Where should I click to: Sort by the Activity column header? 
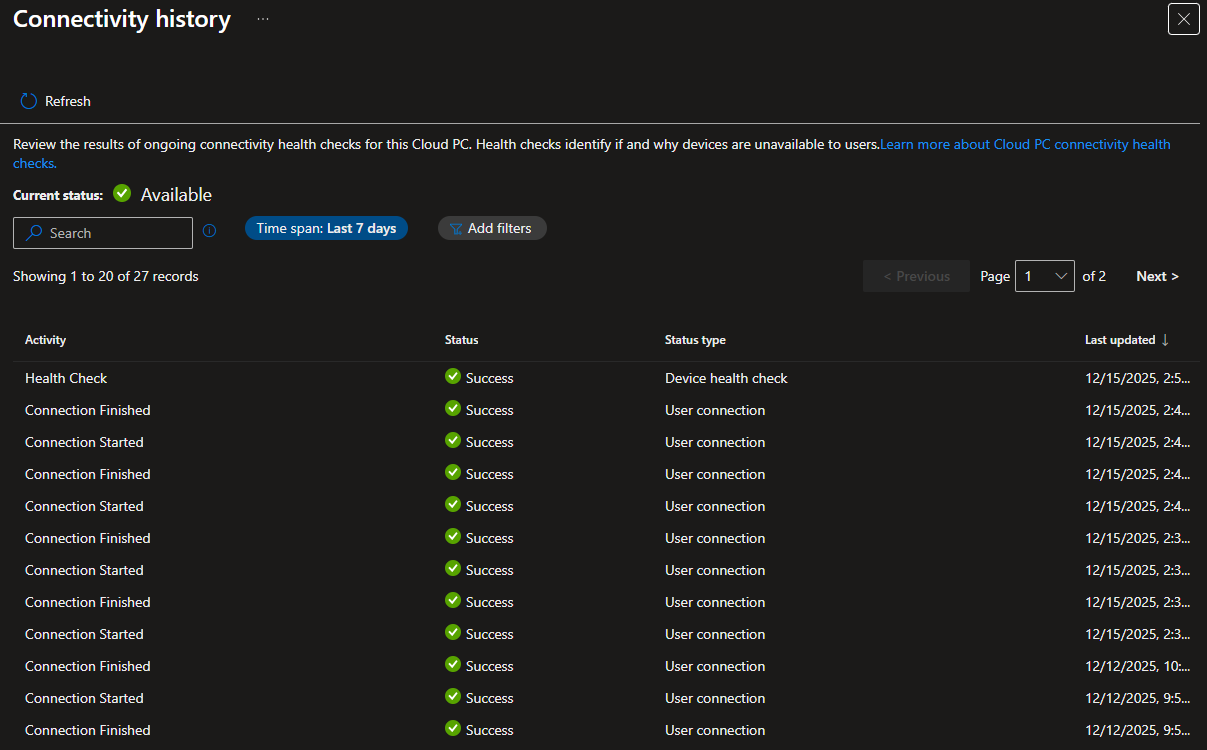(45, 340)
